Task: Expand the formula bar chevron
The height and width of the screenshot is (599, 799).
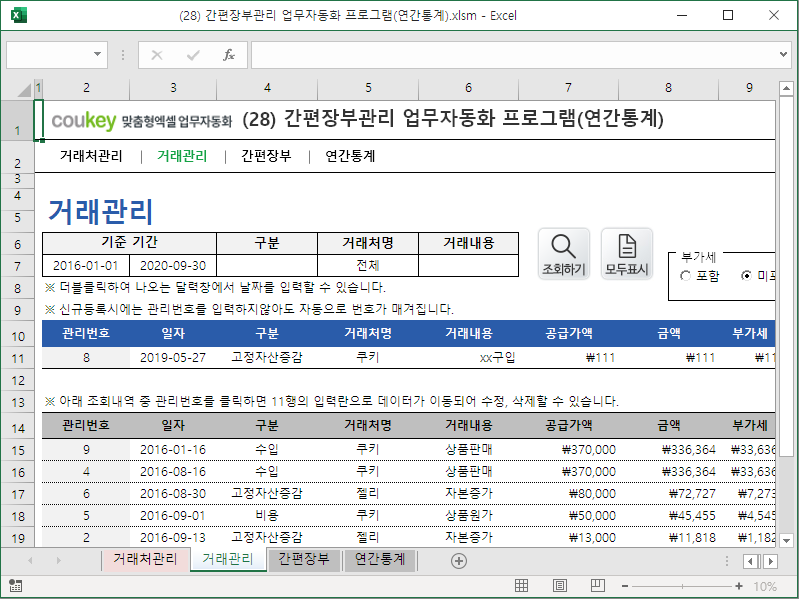Action: 783,54
